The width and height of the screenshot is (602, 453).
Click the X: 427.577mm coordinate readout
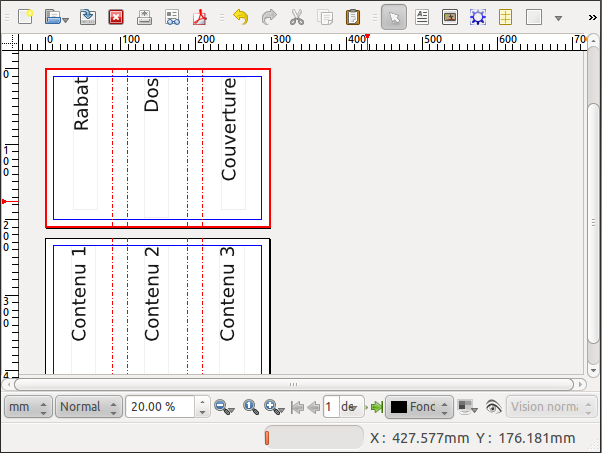point(419,438)
